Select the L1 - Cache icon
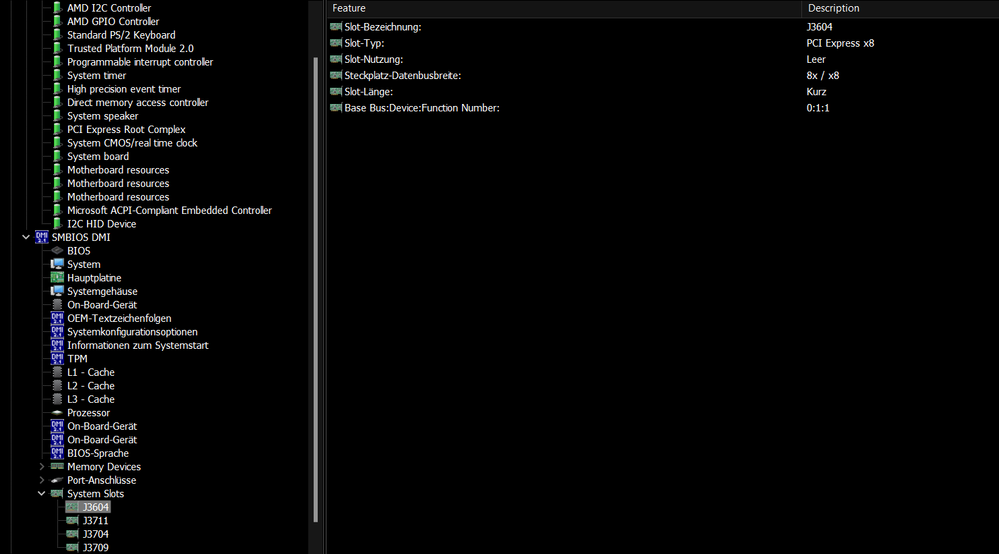999x554 pixels. 57,372
